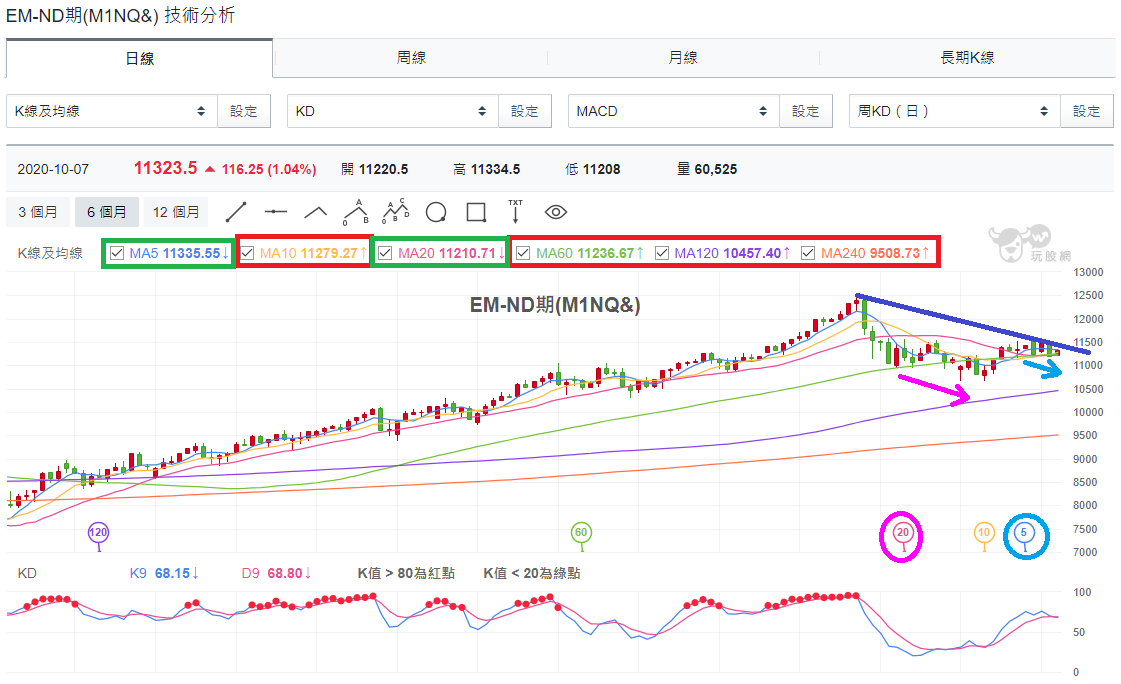Screen dimensions: 1121x684
Task: Uncheck the MA120 moving average checkbox
Action: (662, 253)
